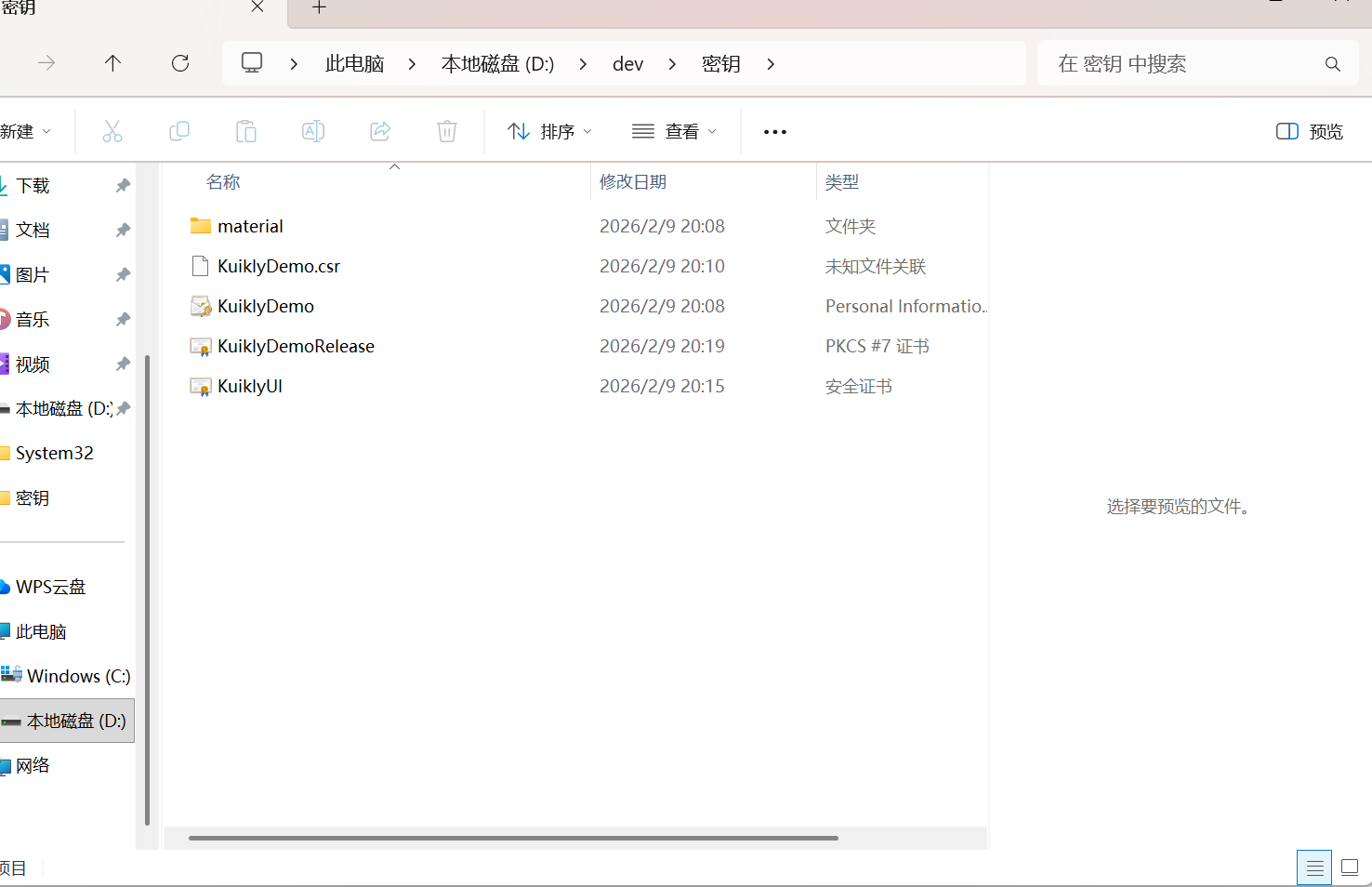Open System32 in sidebar

tap(54, 454)
